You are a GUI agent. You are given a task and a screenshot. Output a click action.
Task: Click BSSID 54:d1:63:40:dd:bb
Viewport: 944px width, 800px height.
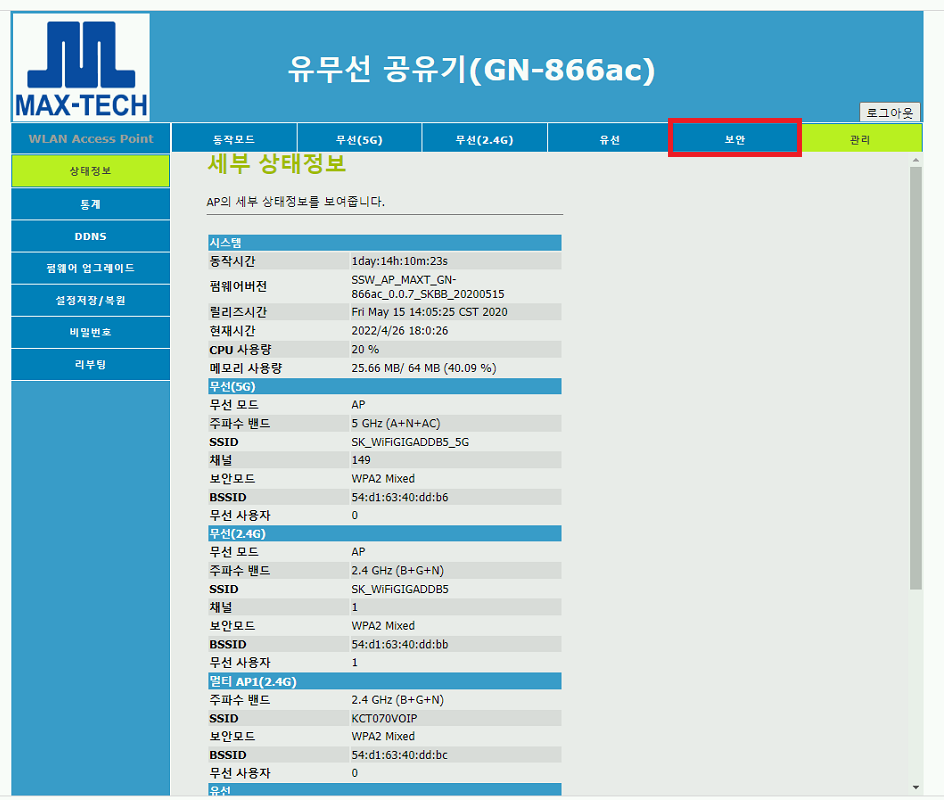400,644
